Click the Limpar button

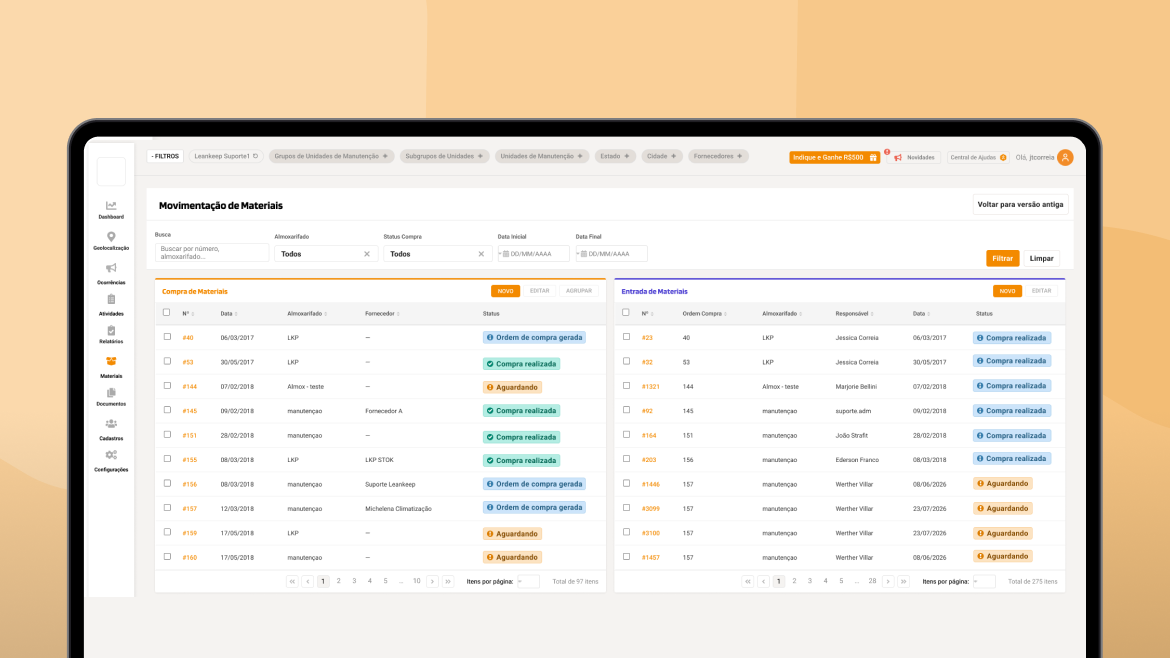[1042, 258]
